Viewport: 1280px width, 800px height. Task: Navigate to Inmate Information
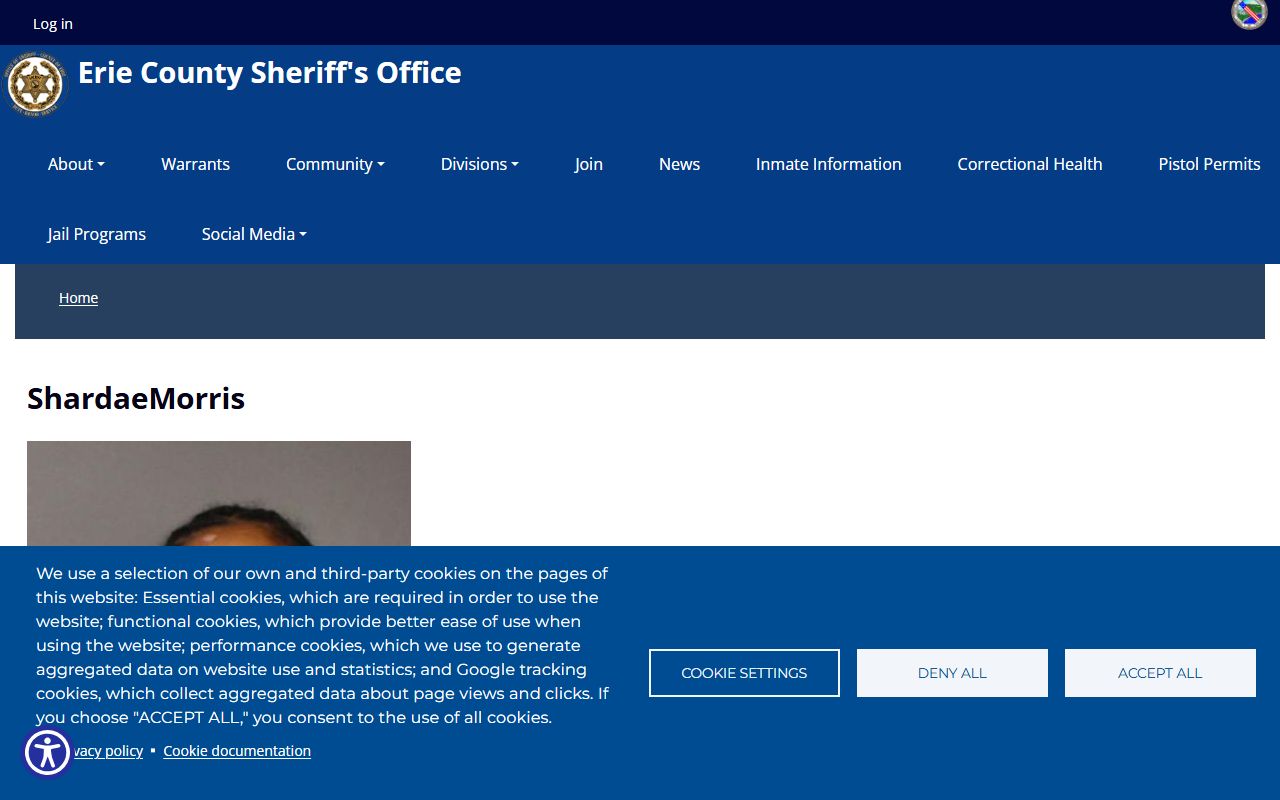point(829,164)
